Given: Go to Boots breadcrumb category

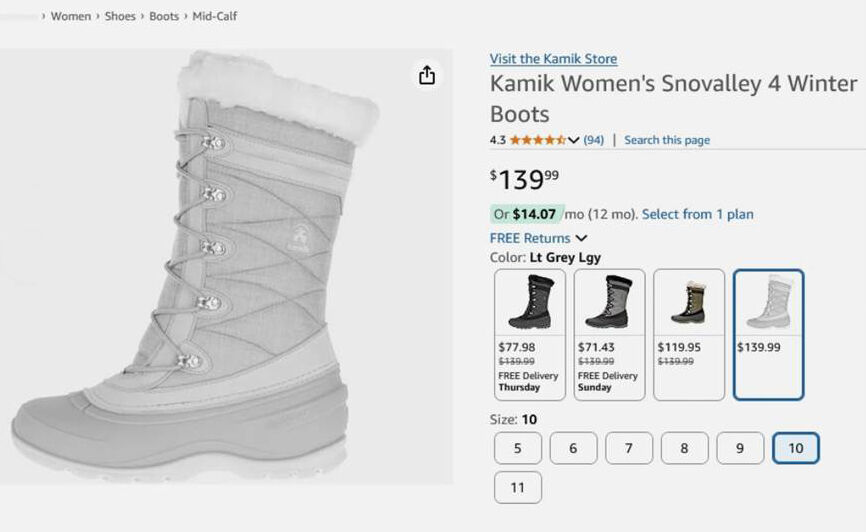Looking at the screenshot, I should coord(164,16).
